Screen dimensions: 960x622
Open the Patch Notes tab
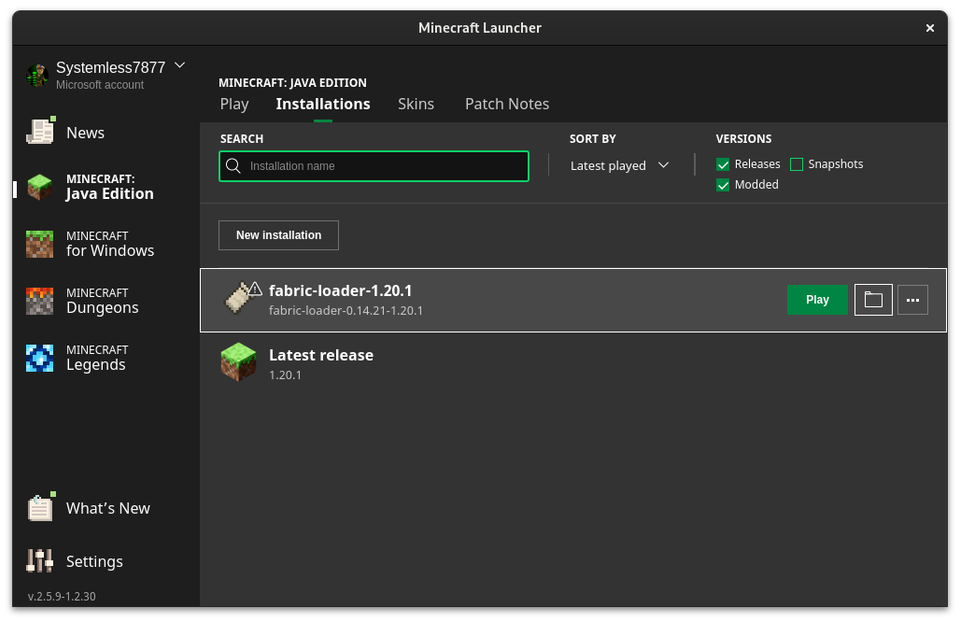506,103
